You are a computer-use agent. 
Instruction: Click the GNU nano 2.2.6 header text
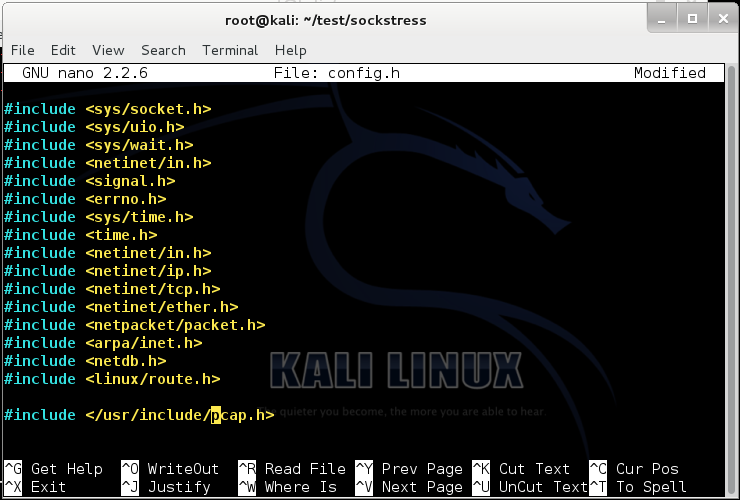point(85,73)
